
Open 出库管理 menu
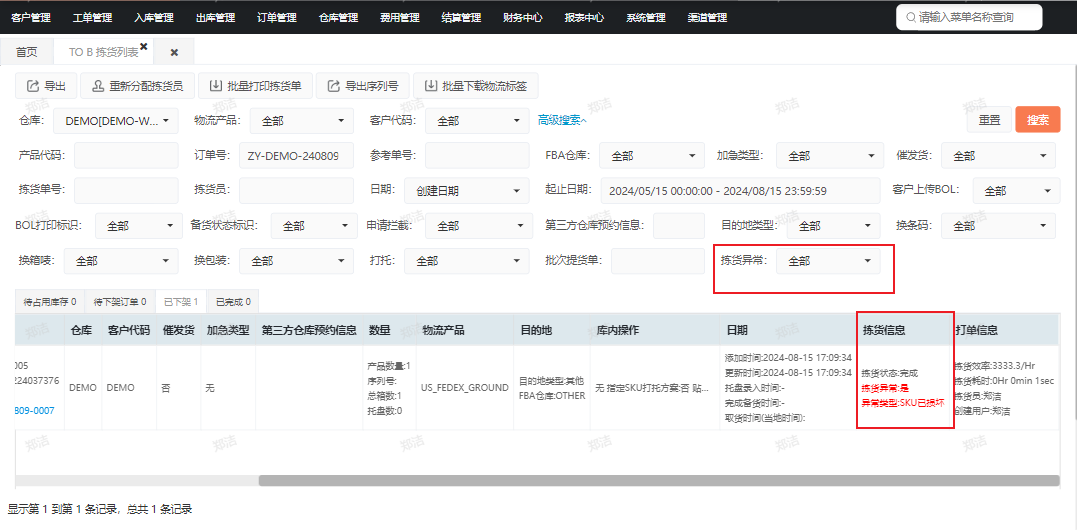coord(215,17)
